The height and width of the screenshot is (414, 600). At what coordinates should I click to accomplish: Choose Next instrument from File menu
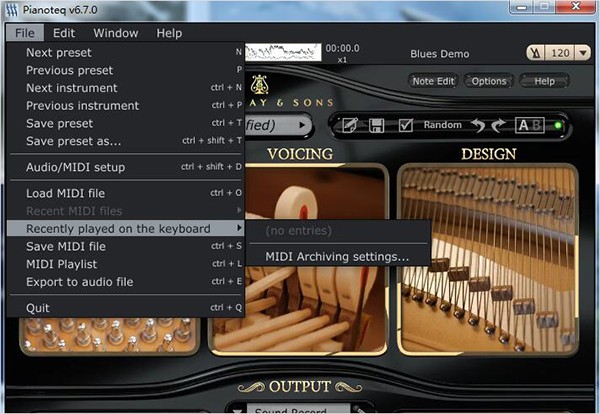(126, 88)
